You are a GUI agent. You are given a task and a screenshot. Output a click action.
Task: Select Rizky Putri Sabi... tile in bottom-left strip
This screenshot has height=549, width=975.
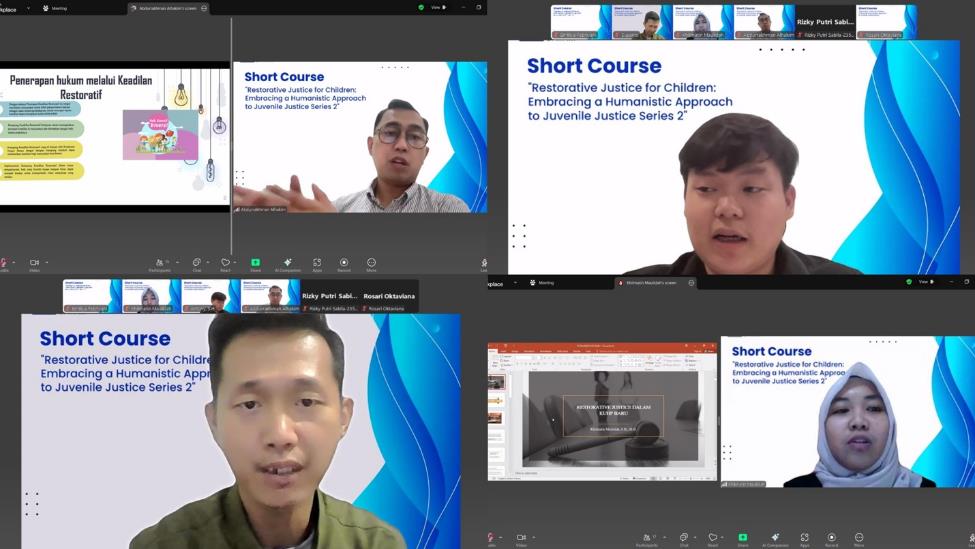(x=330, y=296)
